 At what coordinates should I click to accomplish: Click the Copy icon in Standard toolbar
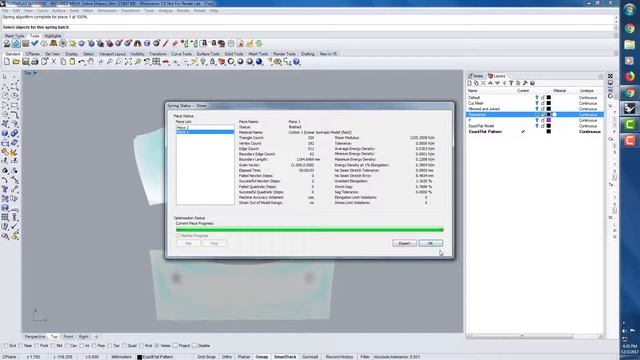(63, 62)
